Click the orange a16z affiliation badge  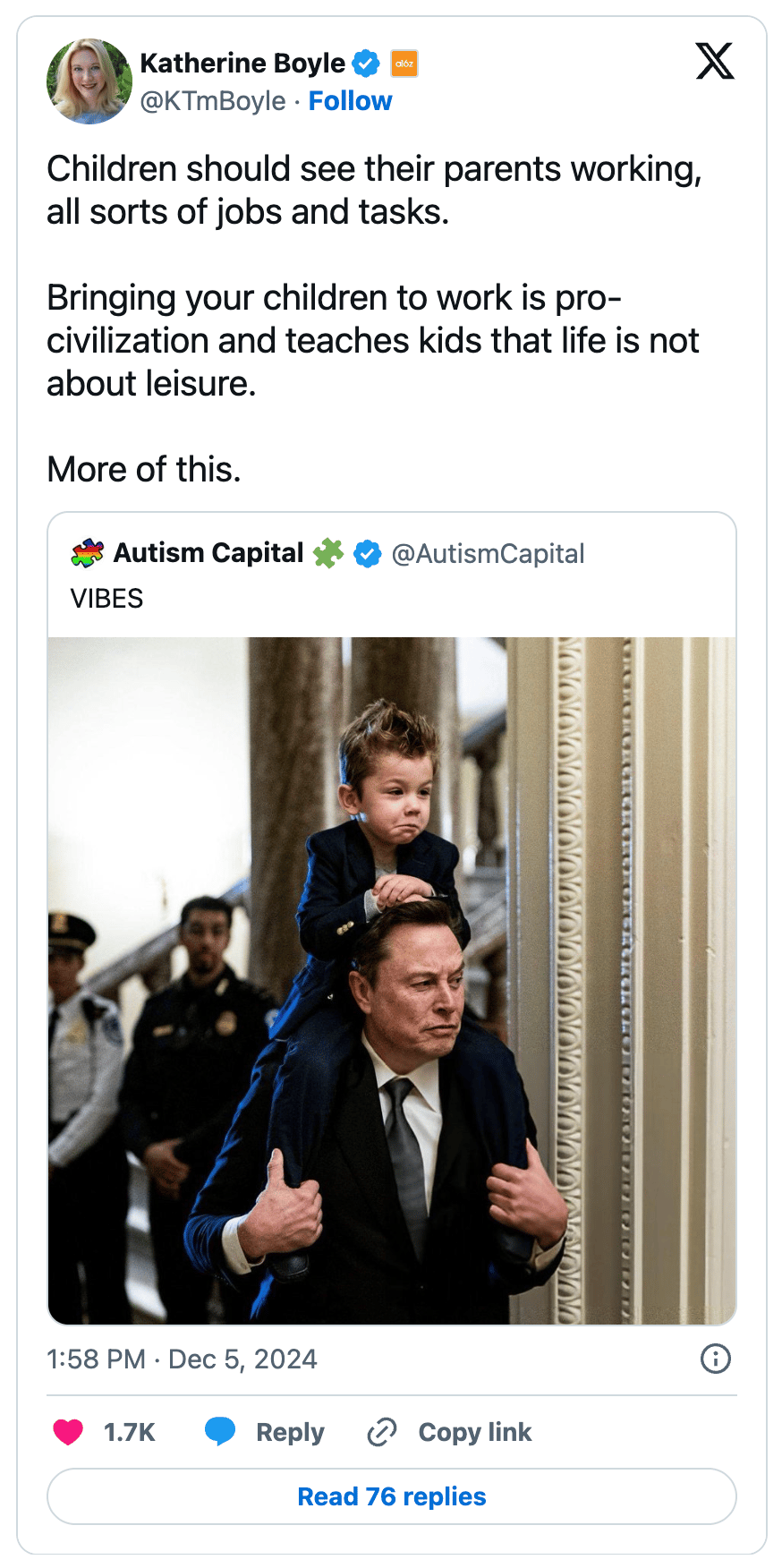tap(404, 64)
